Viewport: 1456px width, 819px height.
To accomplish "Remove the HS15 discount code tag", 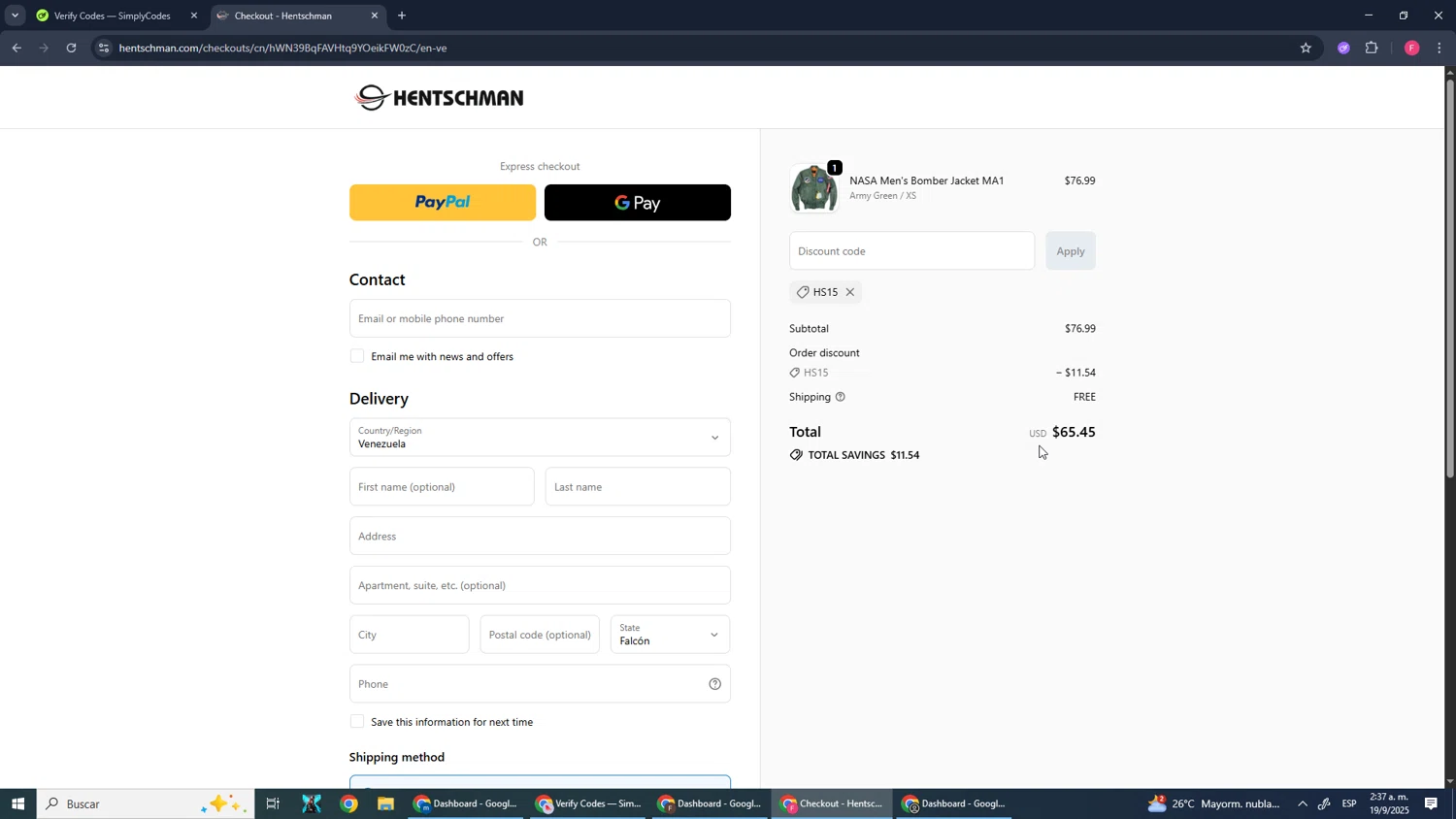I will (x=850, y=292).
